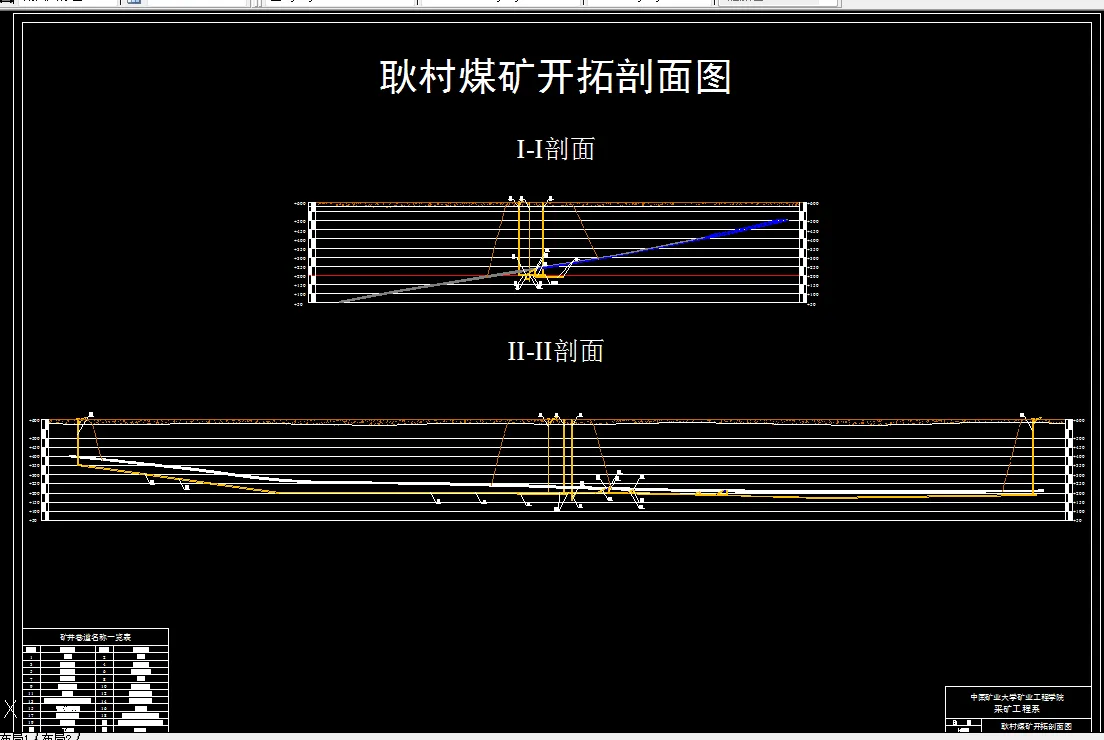Select the 矿井巷道名称一览表 table title
Screen dimensions: 1104x740
(95, 637)
